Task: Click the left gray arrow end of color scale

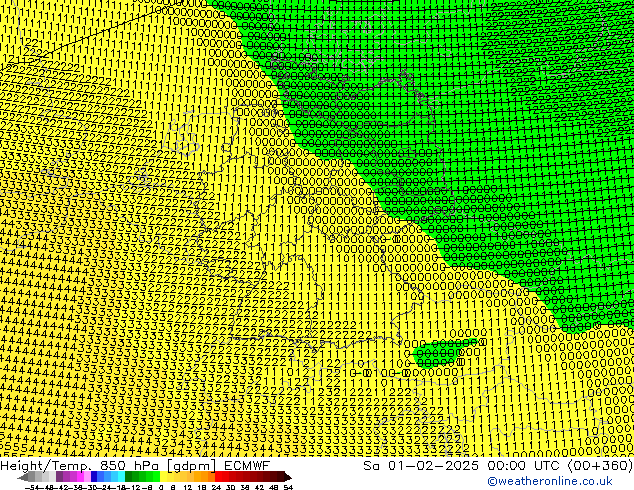Action: (22, 477)
